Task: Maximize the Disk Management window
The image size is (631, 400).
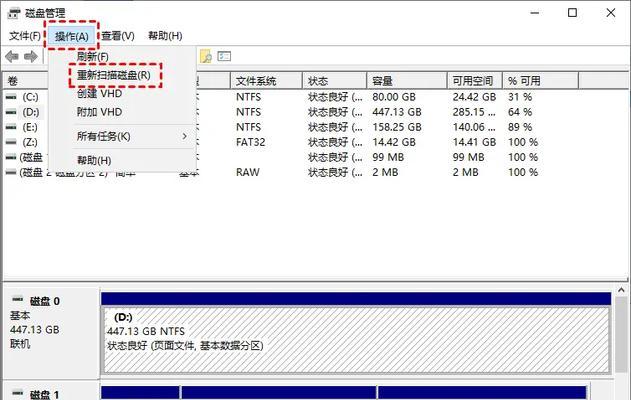Action: [x=572, y=13]
